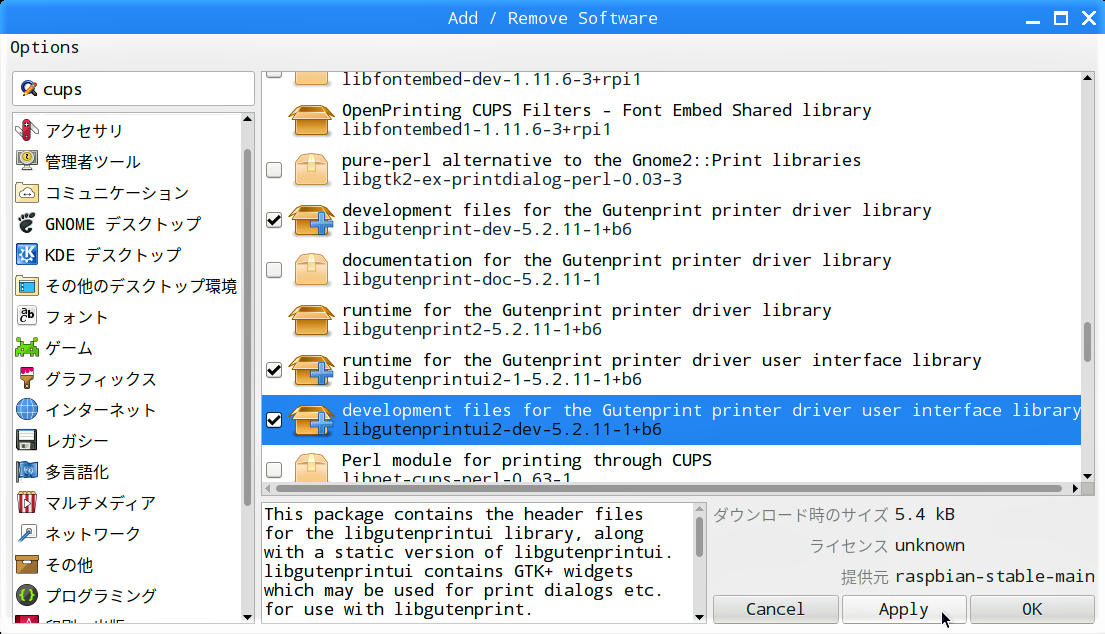Open the プログラミング category icon
The height and width of the screenshot is (634, 1105).
pos(27,595)
